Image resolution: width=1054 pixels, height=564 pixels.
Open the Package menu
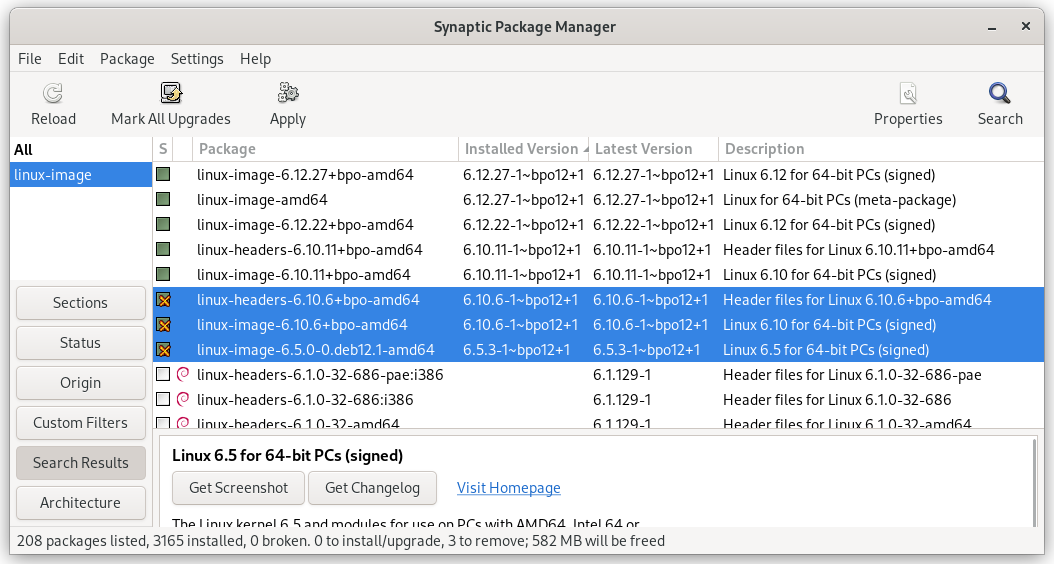[127, 59]
